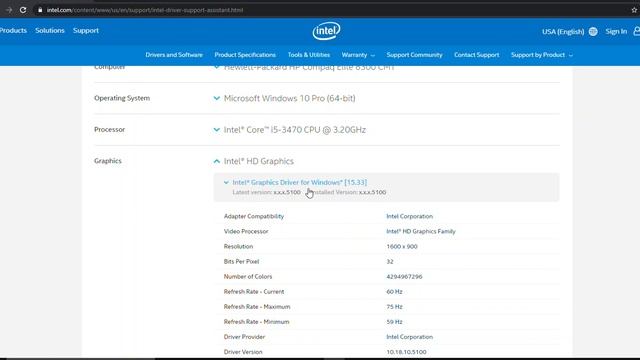Screen dimensions: 640x360
Task: Click the browser forward arrow
Action: pos(9,10)
